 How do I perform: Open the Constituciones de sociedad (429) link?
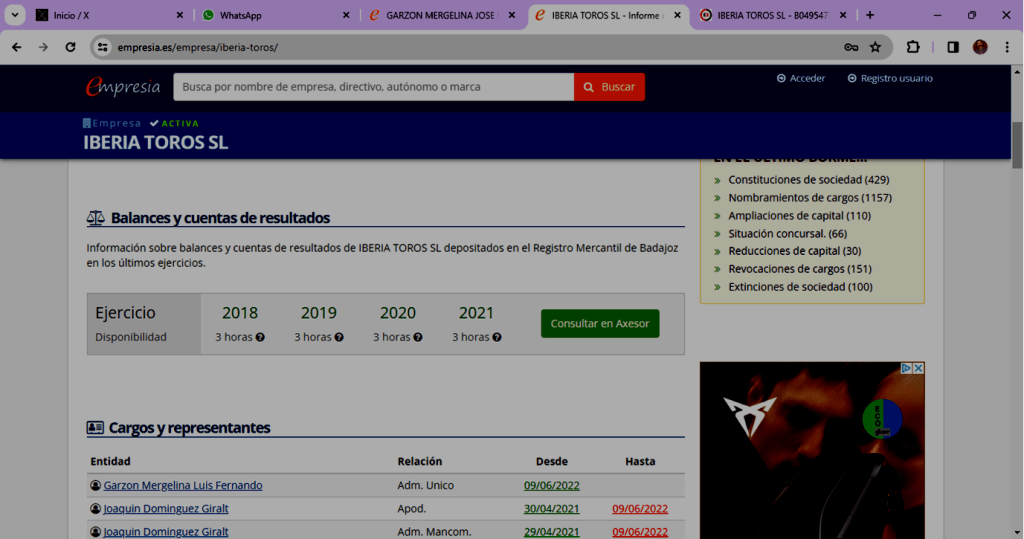pos(808,180)
